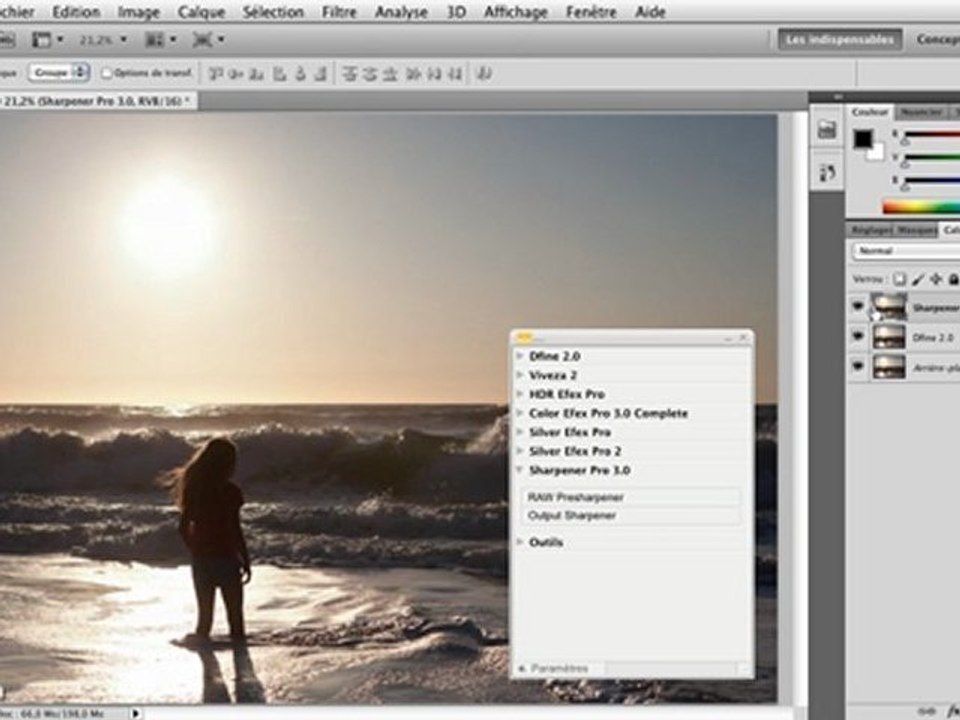Collapse Sharpener Pro 3.0 section
The image size is (960, 720).
[520, 470]
